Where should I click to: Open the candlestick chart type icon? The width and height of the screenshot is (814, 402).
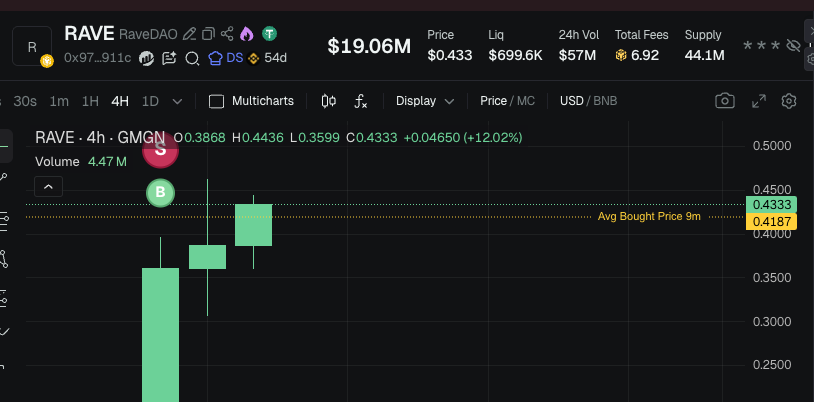click(329, 101)
